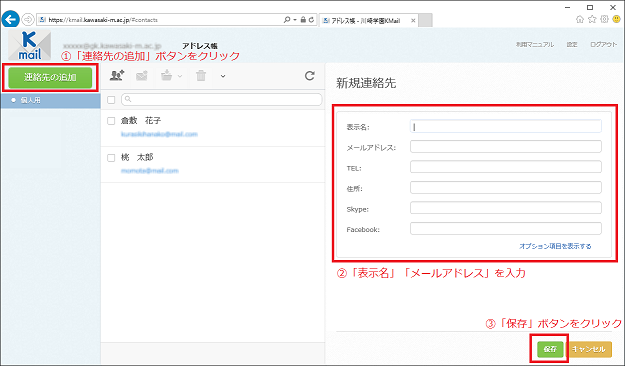The width and height of the screenshot is (625, 366).
Task: Click the green 保存 button
Action: pos(550,349)
